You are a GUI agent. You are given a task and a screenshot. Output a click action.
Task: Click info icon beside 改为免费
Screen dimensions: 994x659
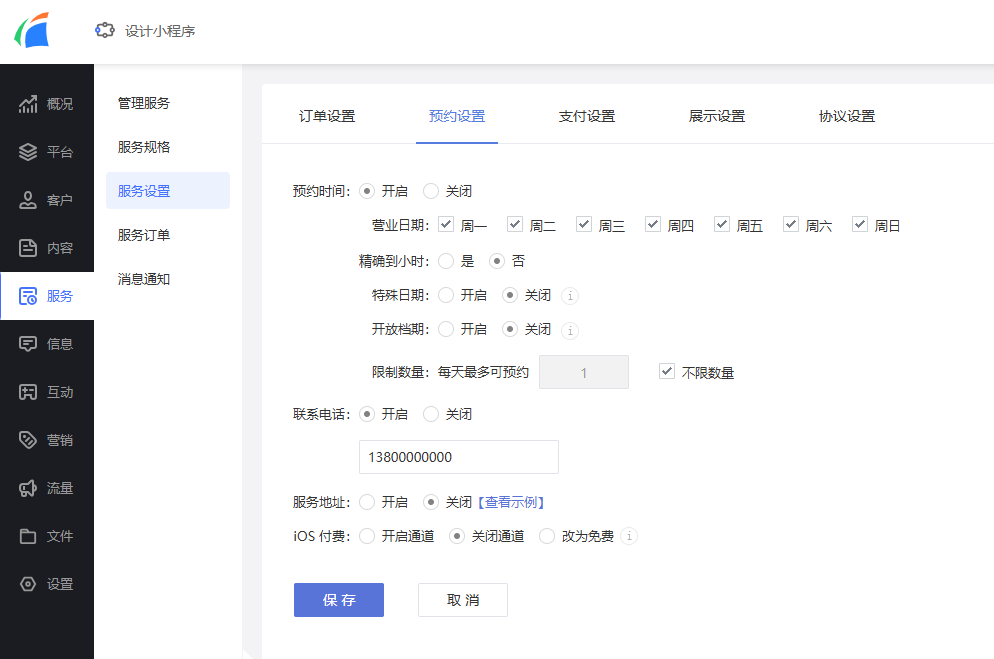628,536
